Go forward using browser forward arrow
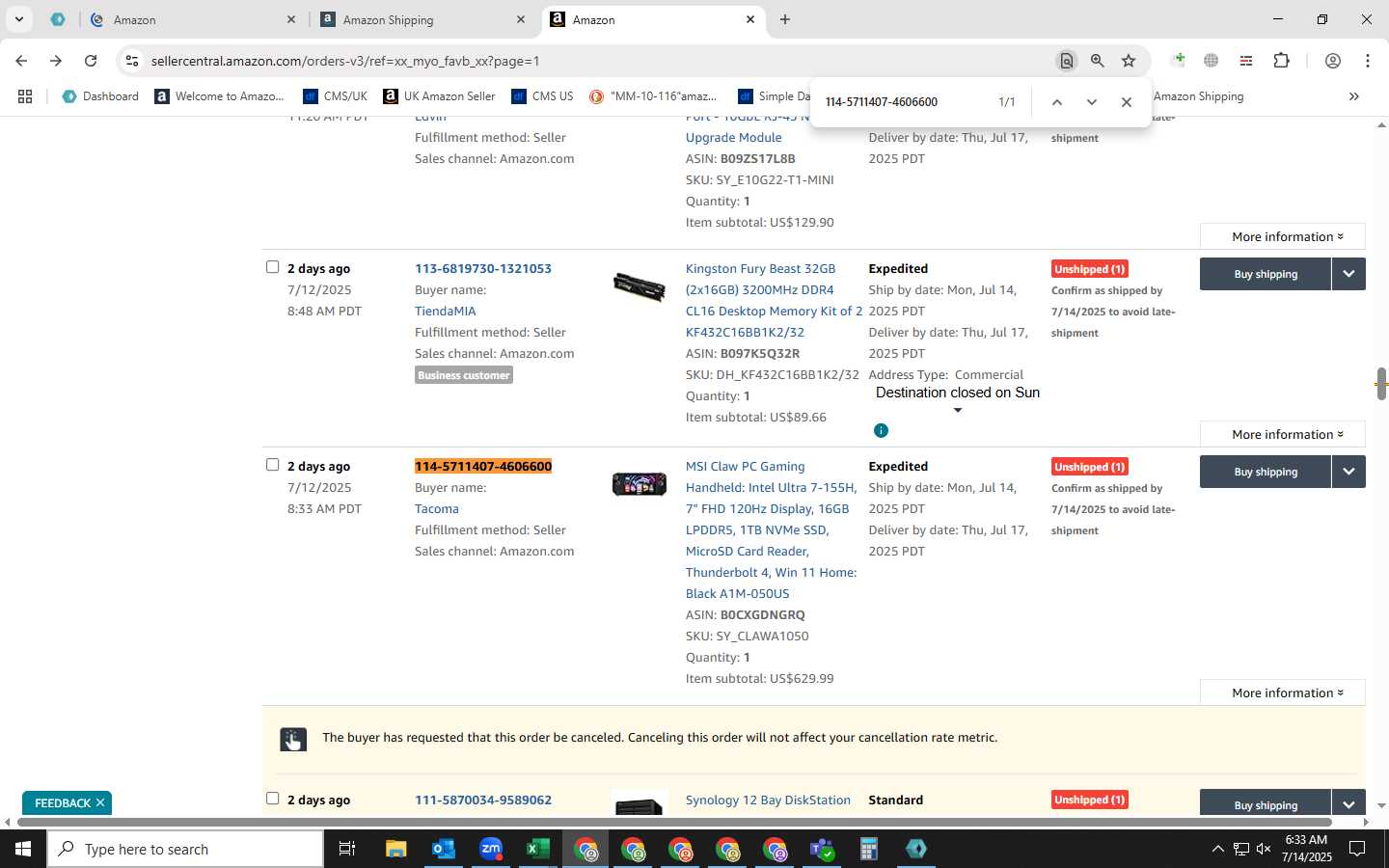This screenshot has width=1389, height=868. click(x=56, y=61)
